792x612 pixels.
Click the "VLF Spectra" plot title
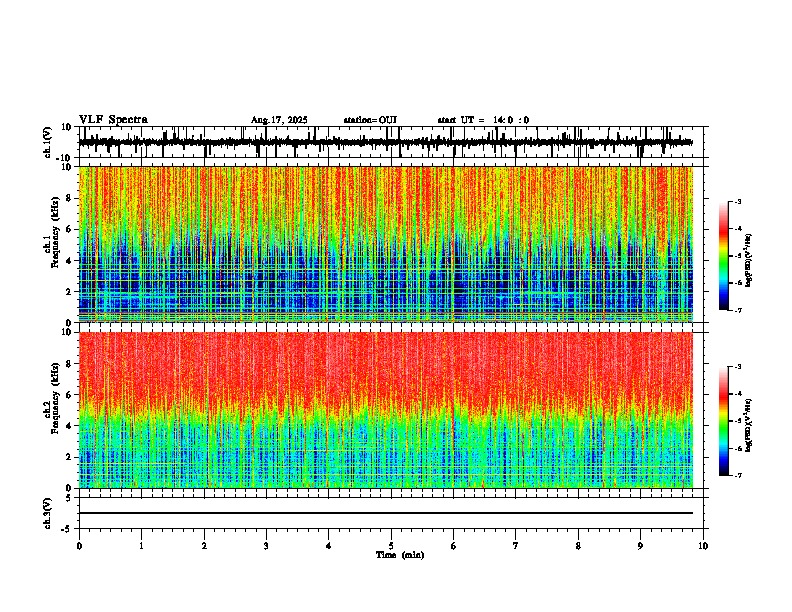click(x=113, y=120)
